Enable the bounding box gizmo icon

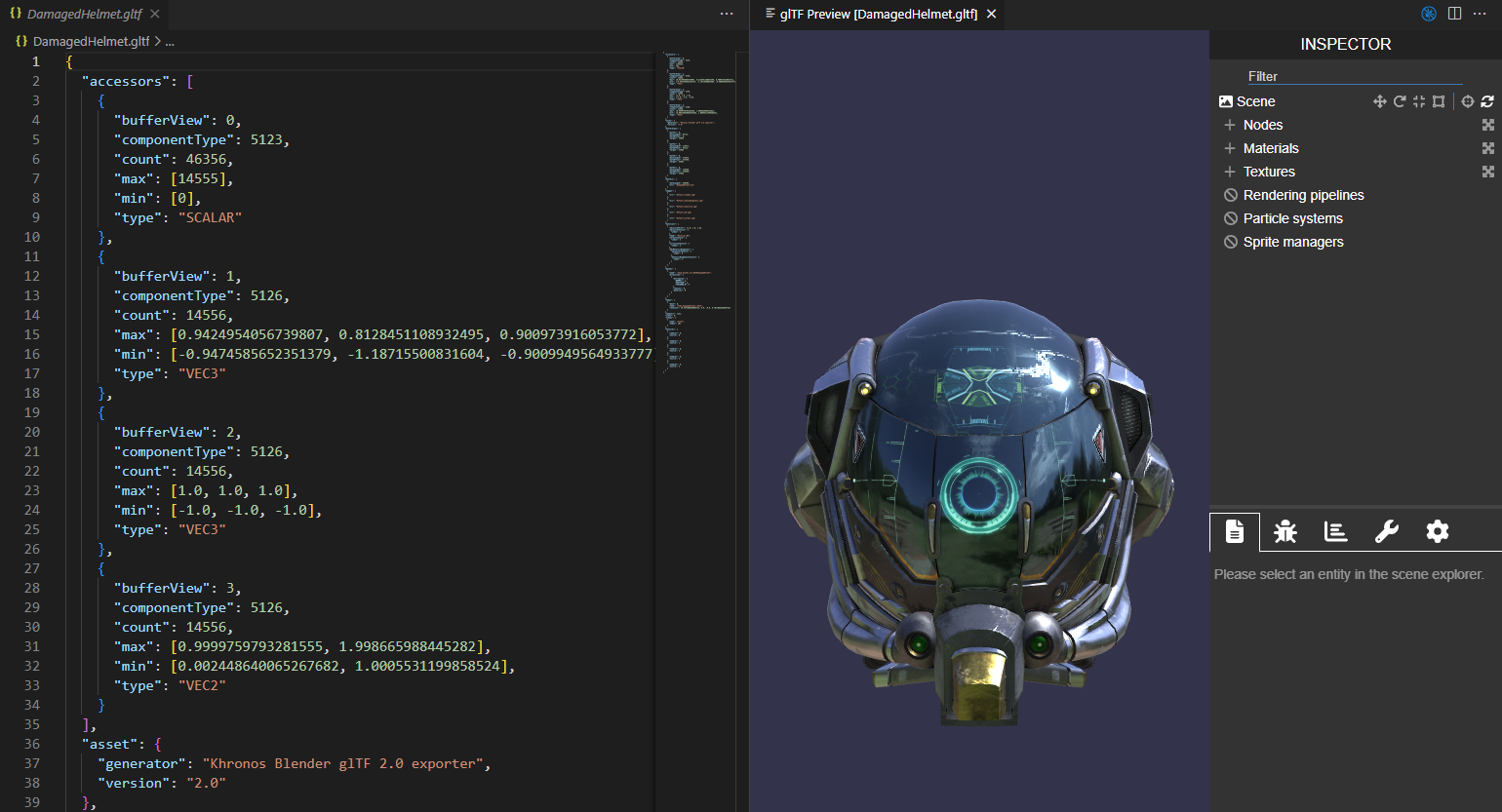tap(1439, 101)
